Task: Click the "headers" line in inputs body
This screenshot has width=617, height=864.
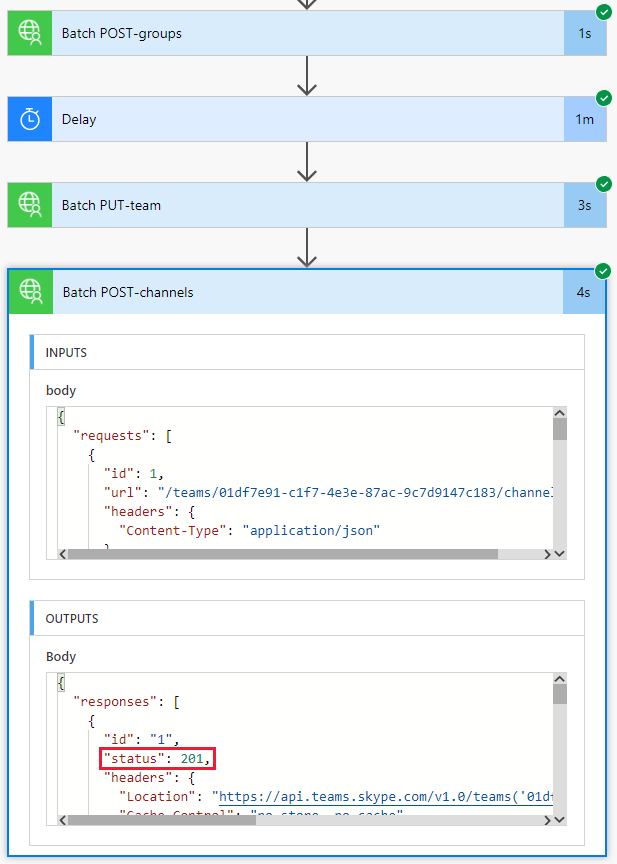Action: coord(149,511)
